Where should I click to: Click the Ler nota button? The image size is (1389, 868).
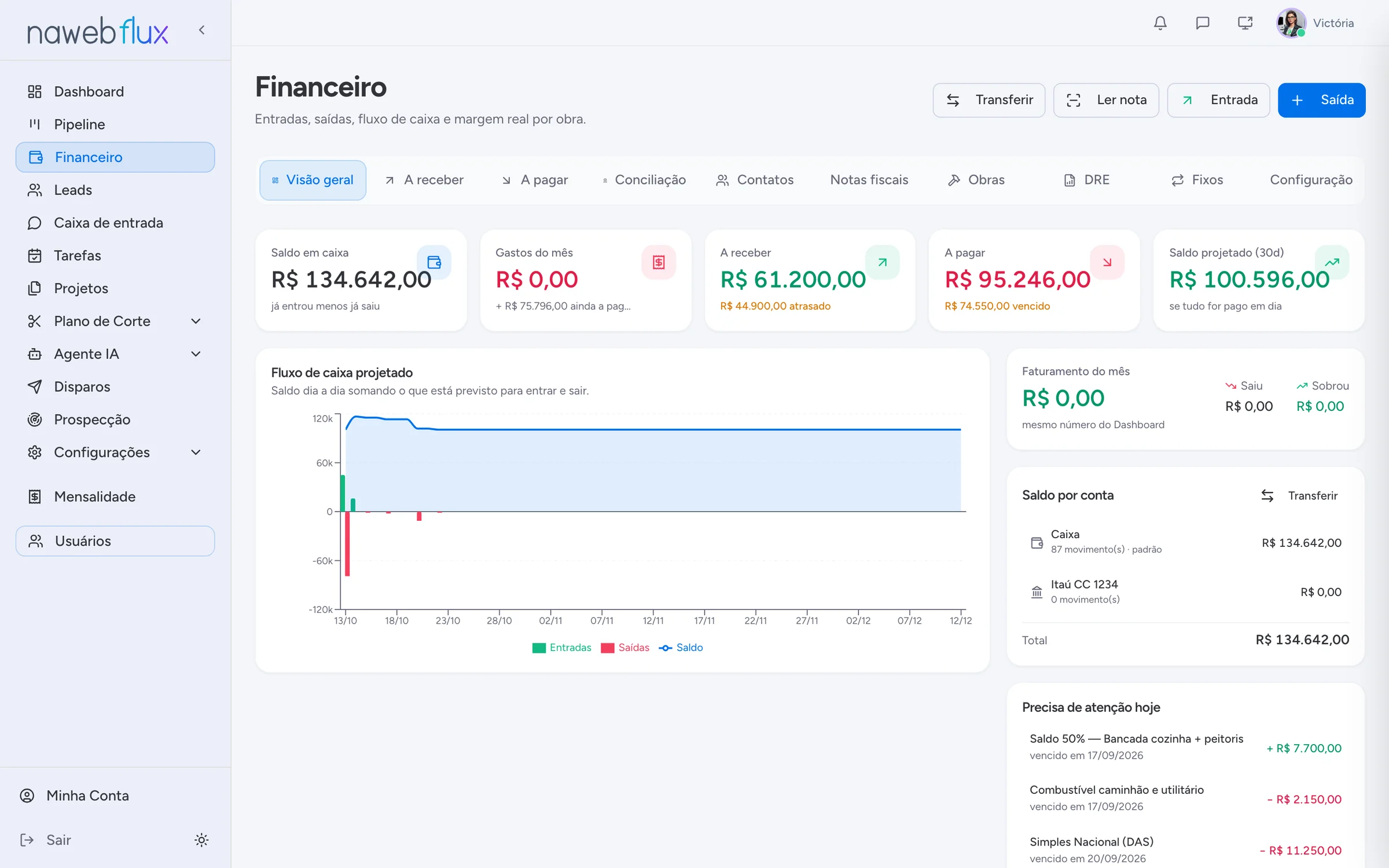coord(1106,100)
